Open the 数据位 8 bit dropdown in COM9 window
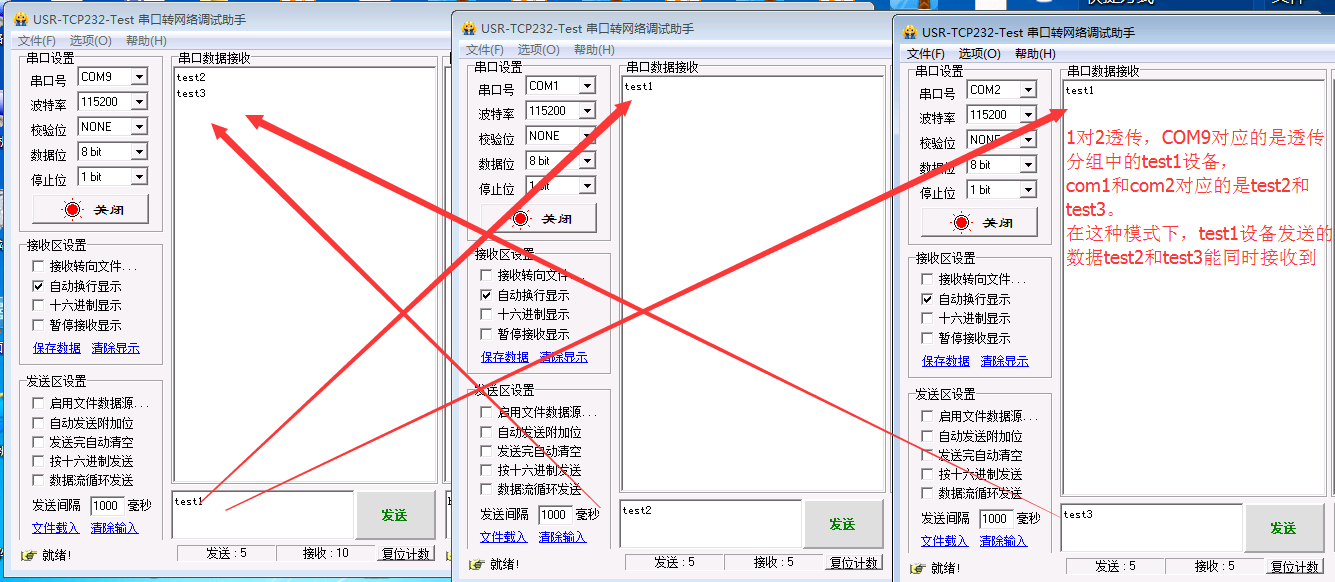 click(139, 152)
